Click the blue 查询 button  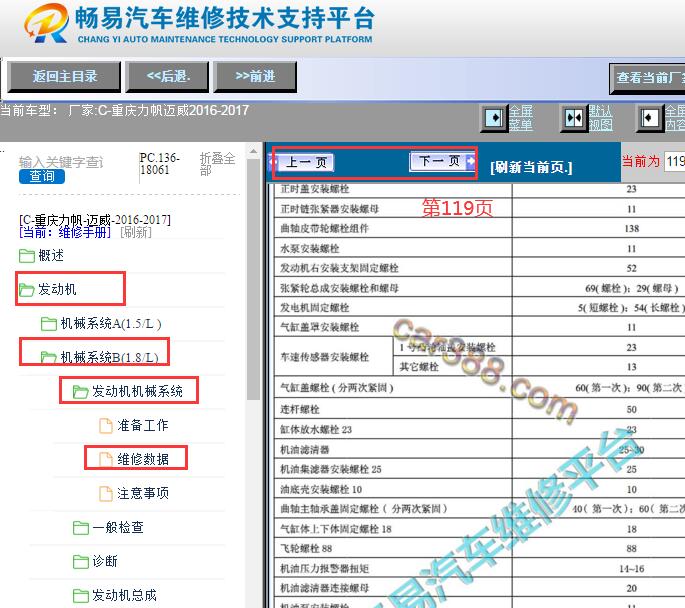(42, 176)
